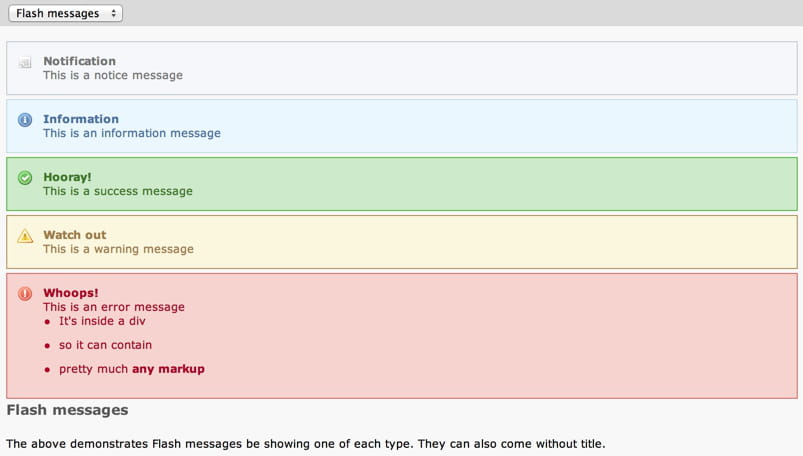Click the Notification message title
The image size is (803, 456).
79,61
